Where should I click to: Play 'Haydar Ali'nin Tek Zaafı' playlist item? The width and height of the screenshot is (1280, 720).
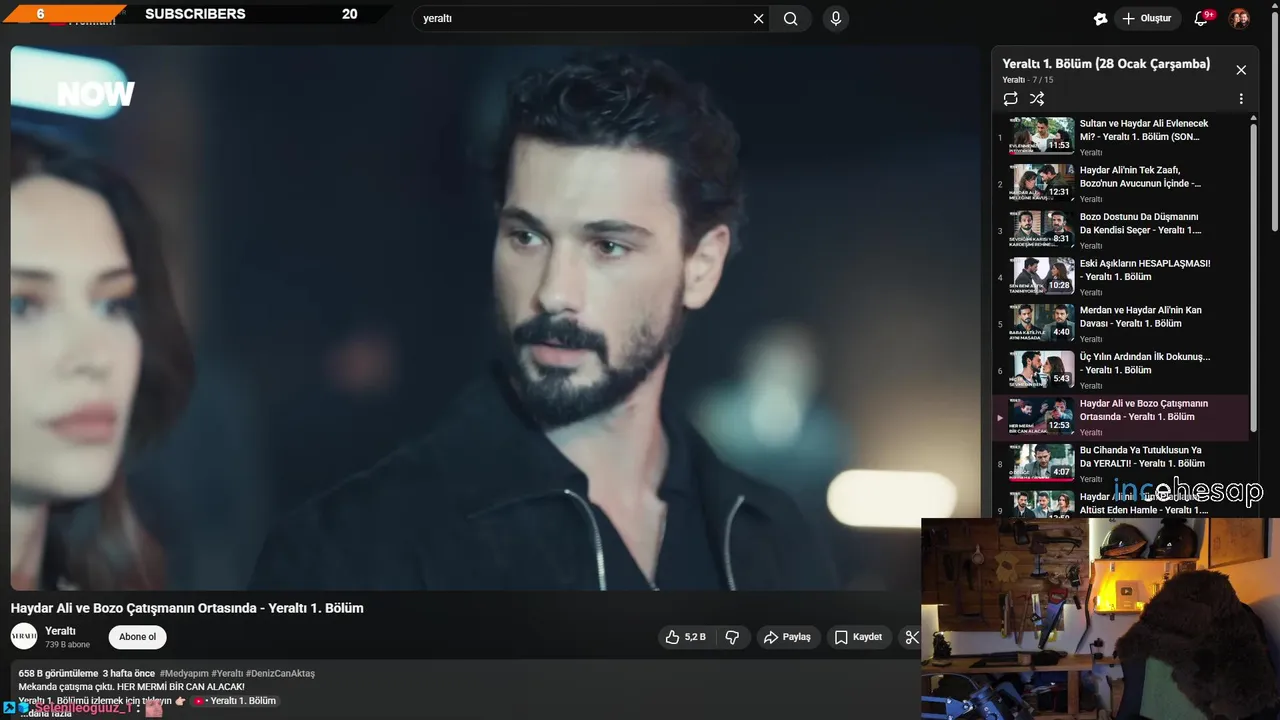point(1120,184)
